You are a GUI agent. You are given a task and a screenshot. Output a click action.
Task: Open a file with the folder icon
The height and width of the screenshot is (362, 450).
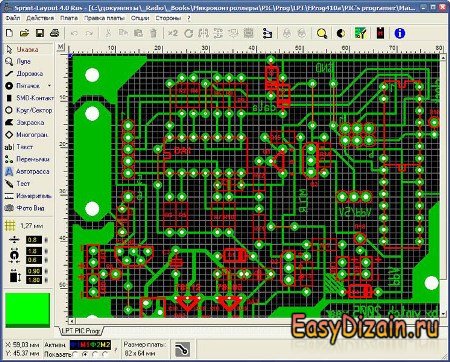pos(24,33)
